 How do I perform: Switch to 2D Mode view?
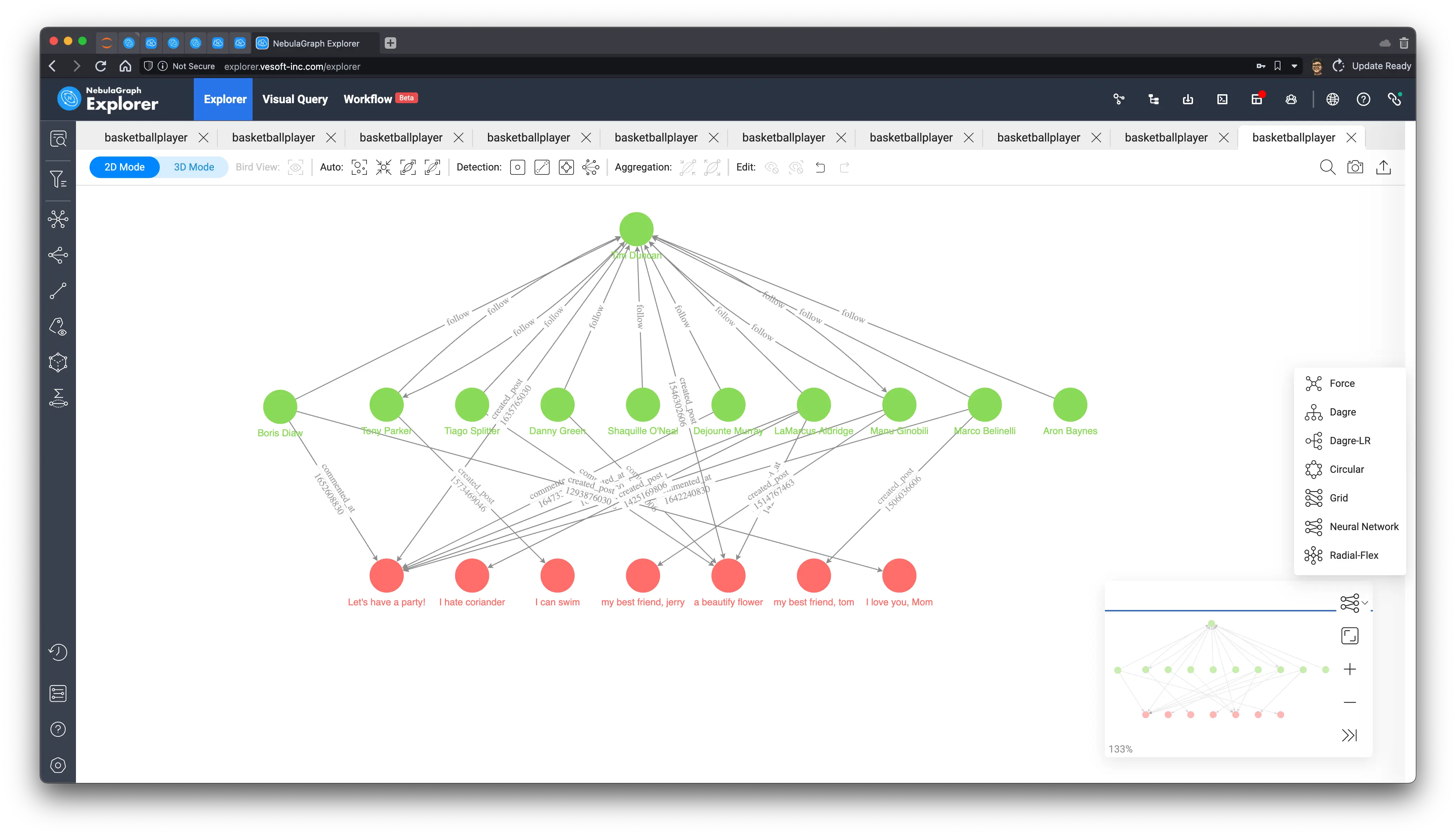tap(123, 167)
